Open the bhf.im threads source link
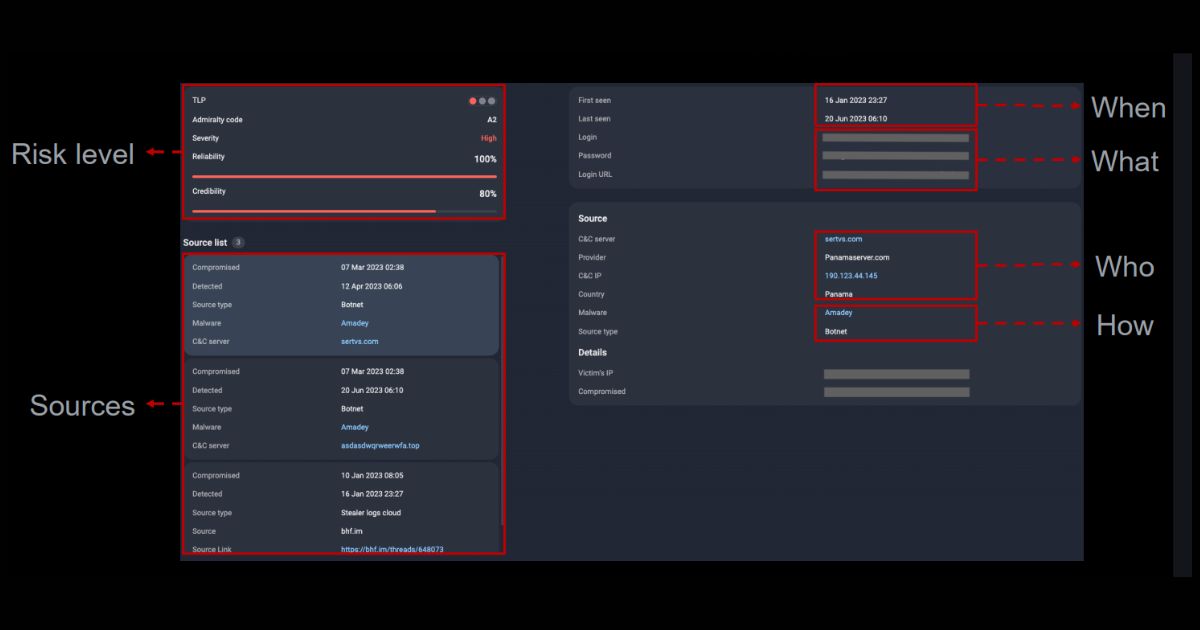 click(x=392, y=550)
